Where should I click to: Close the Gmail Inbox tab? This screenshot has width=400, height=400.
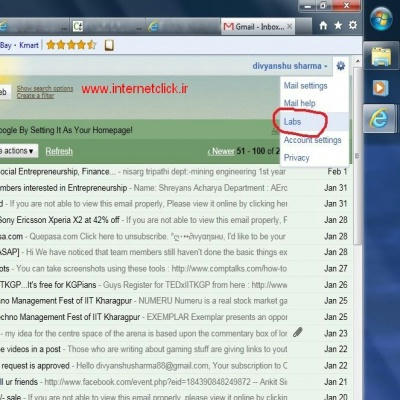pyautogui.click(x=290, y=26)
